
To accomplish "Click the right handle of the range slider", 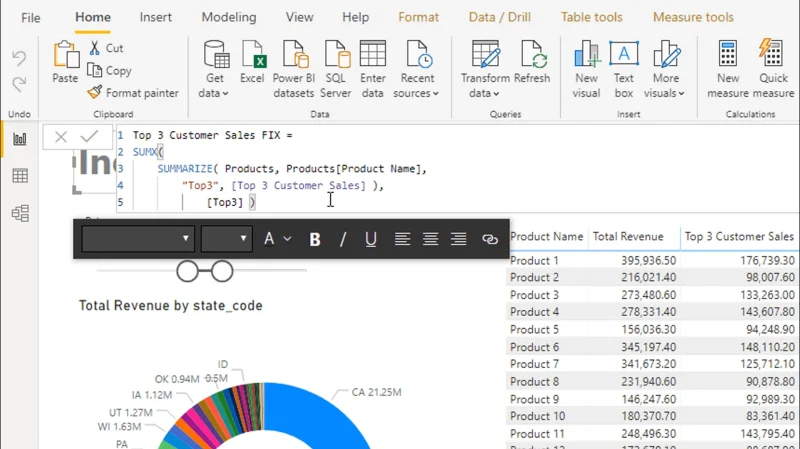I will point(222,271).
